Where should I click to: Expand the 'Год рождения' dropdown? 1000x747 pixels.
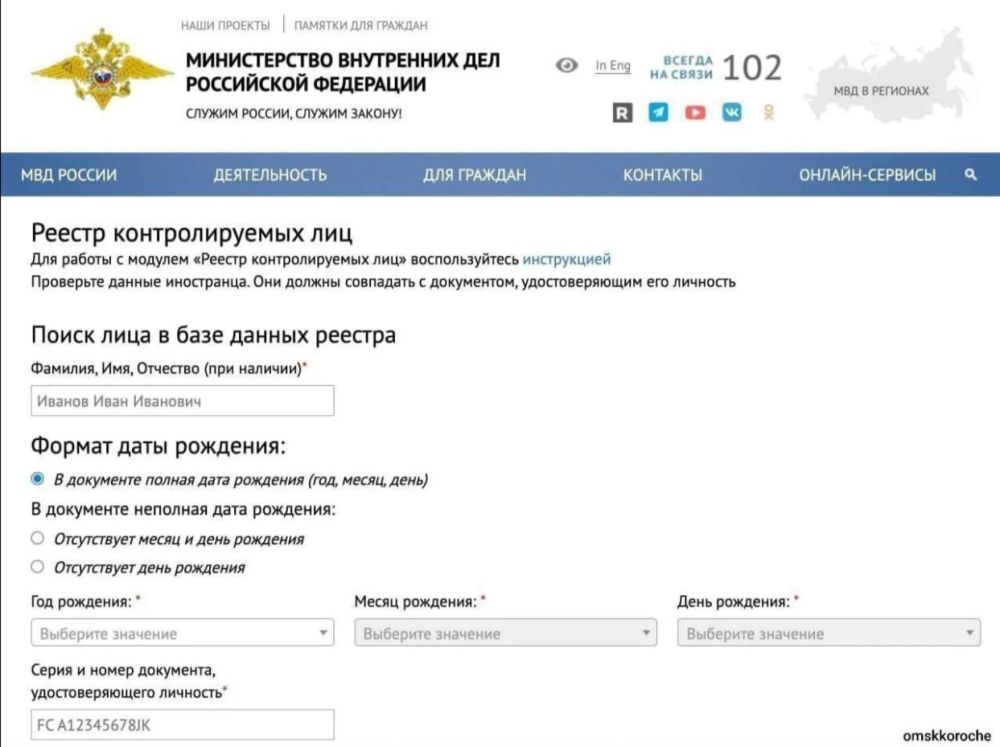click(183, 633)
